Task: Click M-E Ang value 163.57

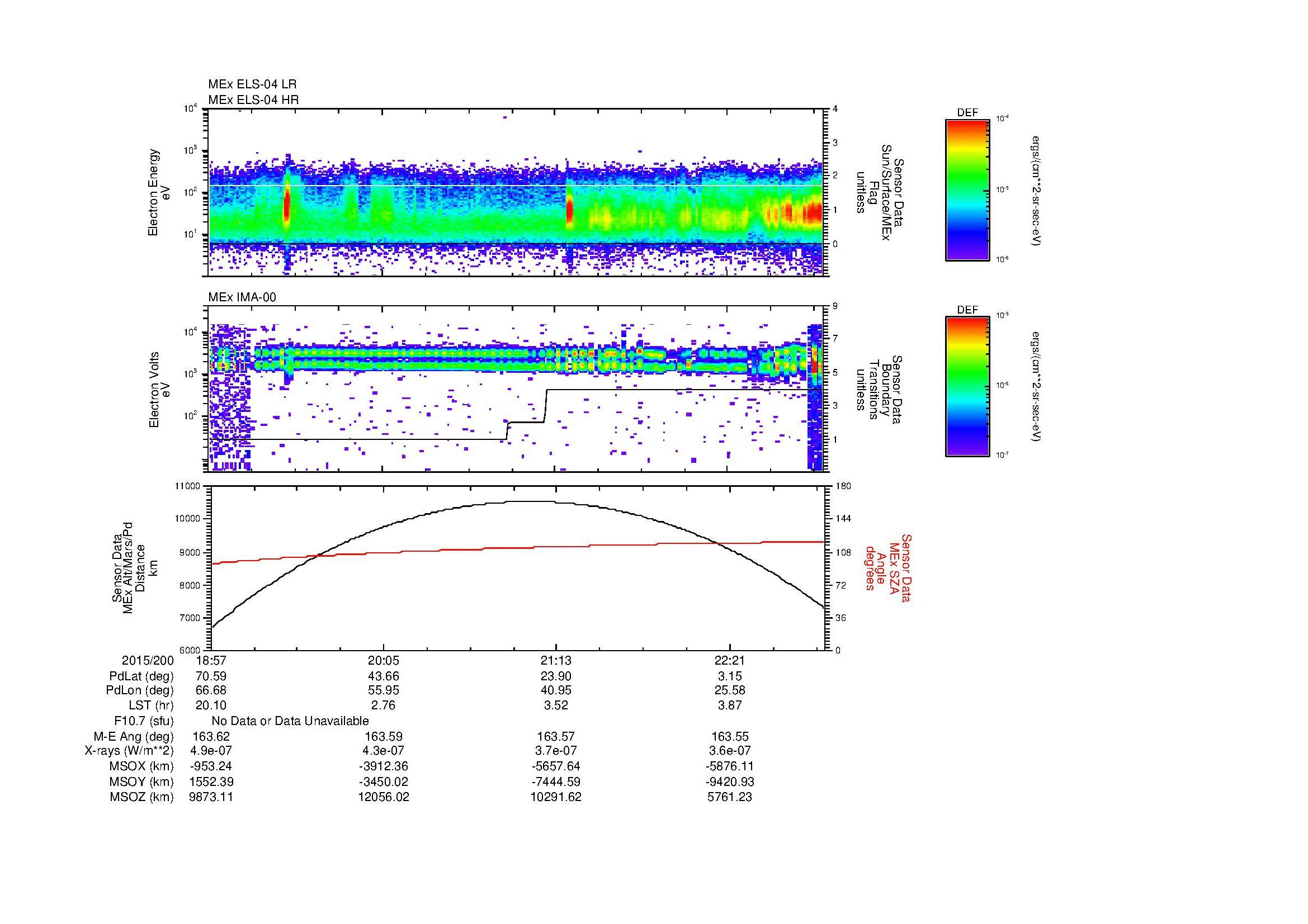Action: point(556,737)
